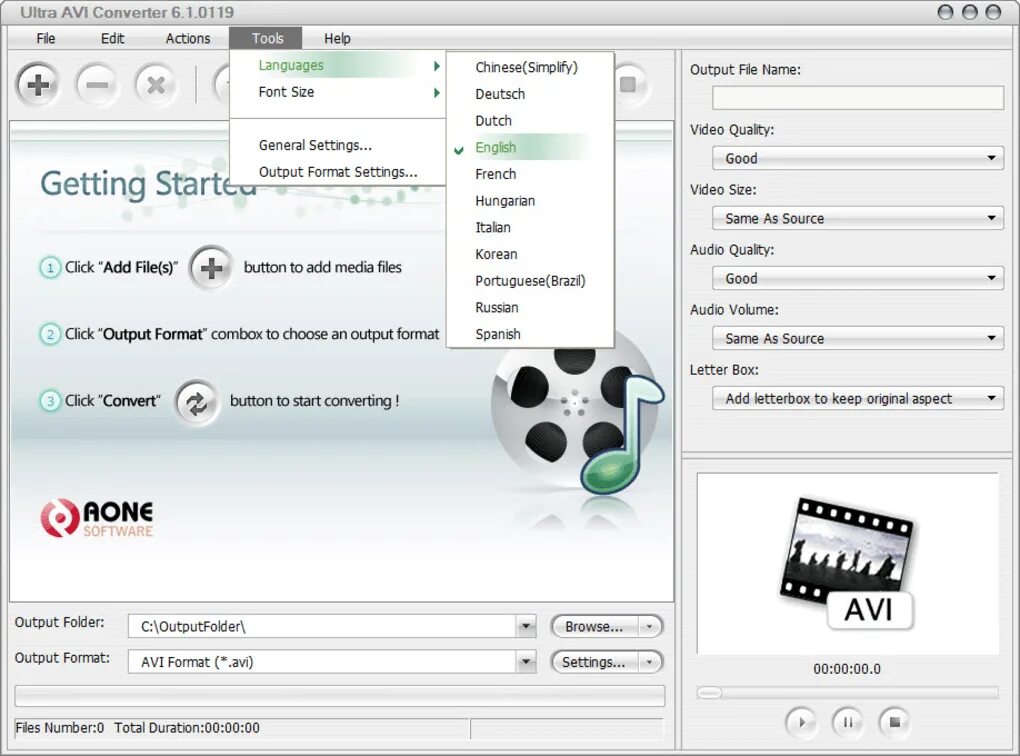Open General Settings from Tools menu

pyautogui.click(x=337, y=145)
